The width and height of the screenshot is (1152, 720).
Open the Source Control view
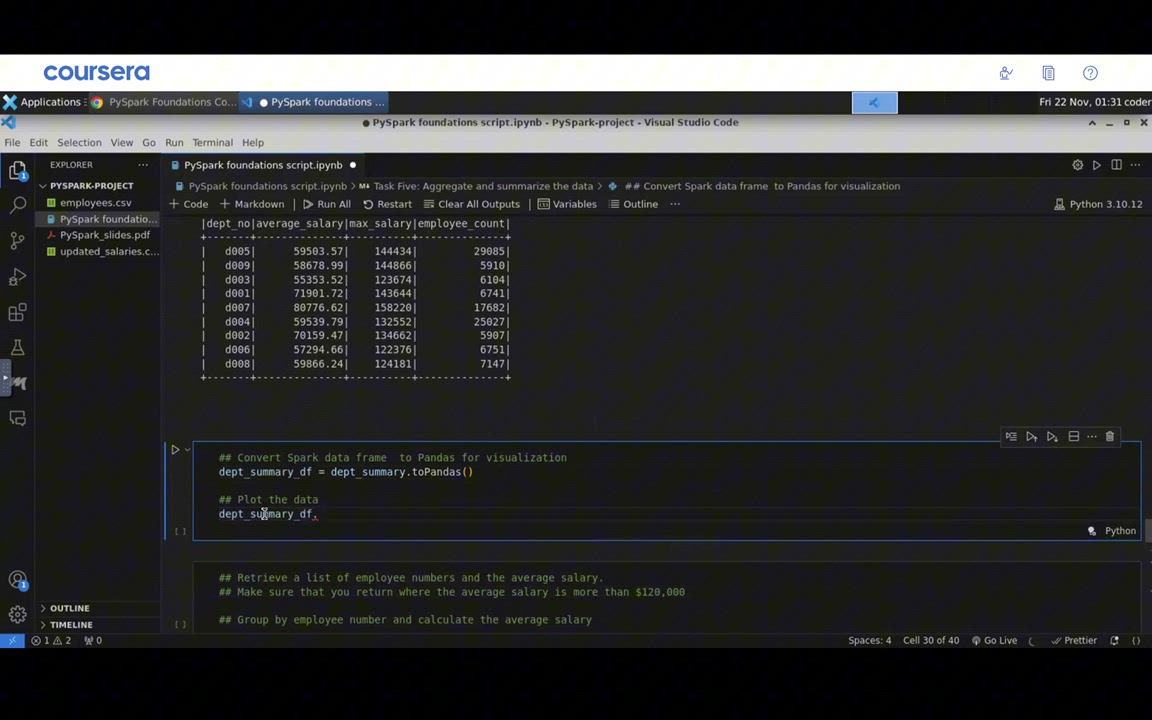tap(18, 240)
